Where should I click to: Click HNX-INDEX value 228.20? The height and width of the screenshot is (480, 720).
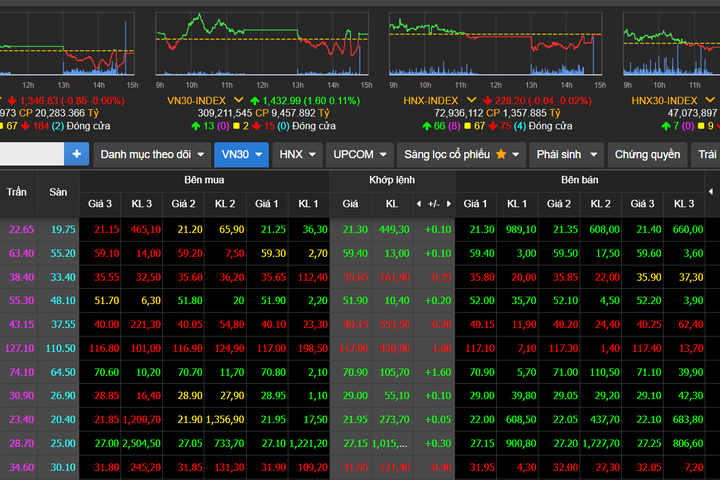coord(510,101)
